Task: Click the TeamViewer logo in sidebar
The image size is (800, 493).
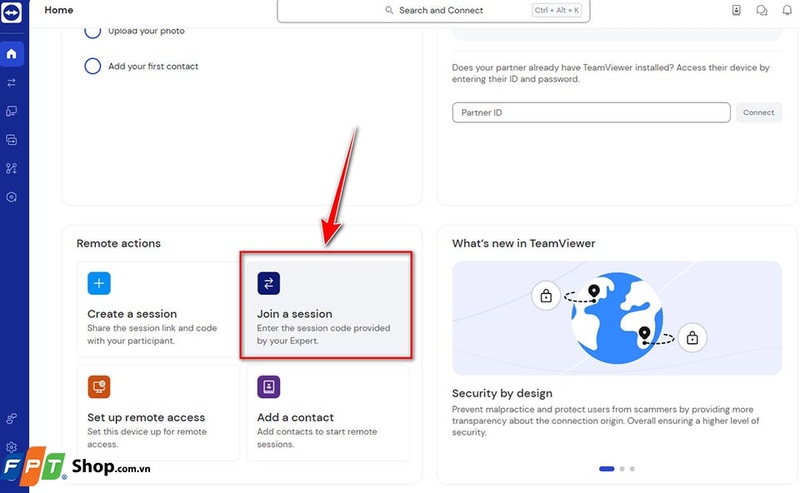Action: pyautogui.click(x=12, y=13)
